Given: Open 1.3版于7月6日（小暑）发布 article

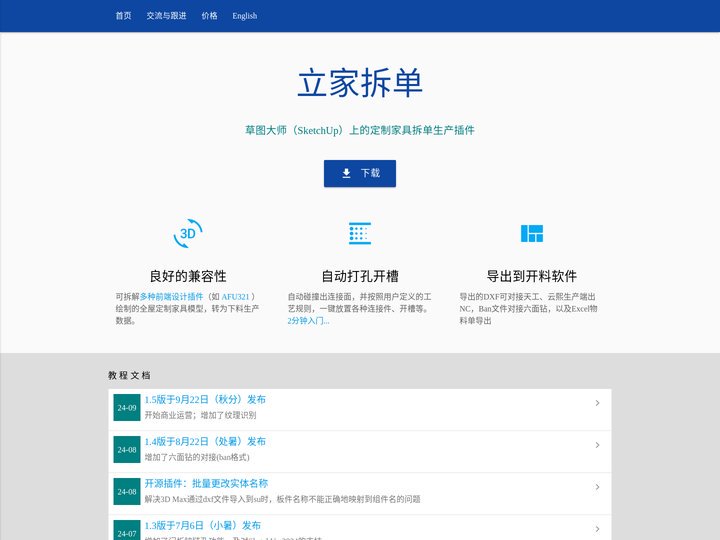Looking at the screenshot, I should pyautogui.click(x=202, y=525).
